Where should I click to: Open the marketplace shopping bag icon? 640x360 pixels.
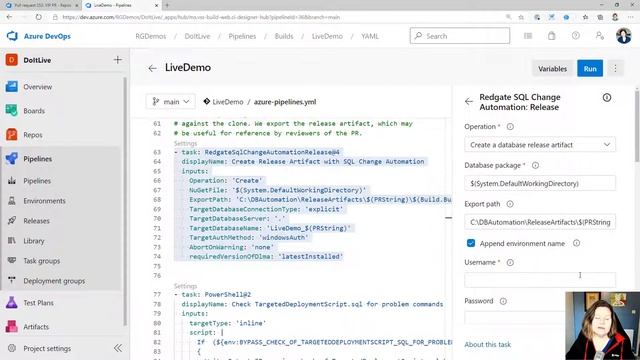(551, 36)
